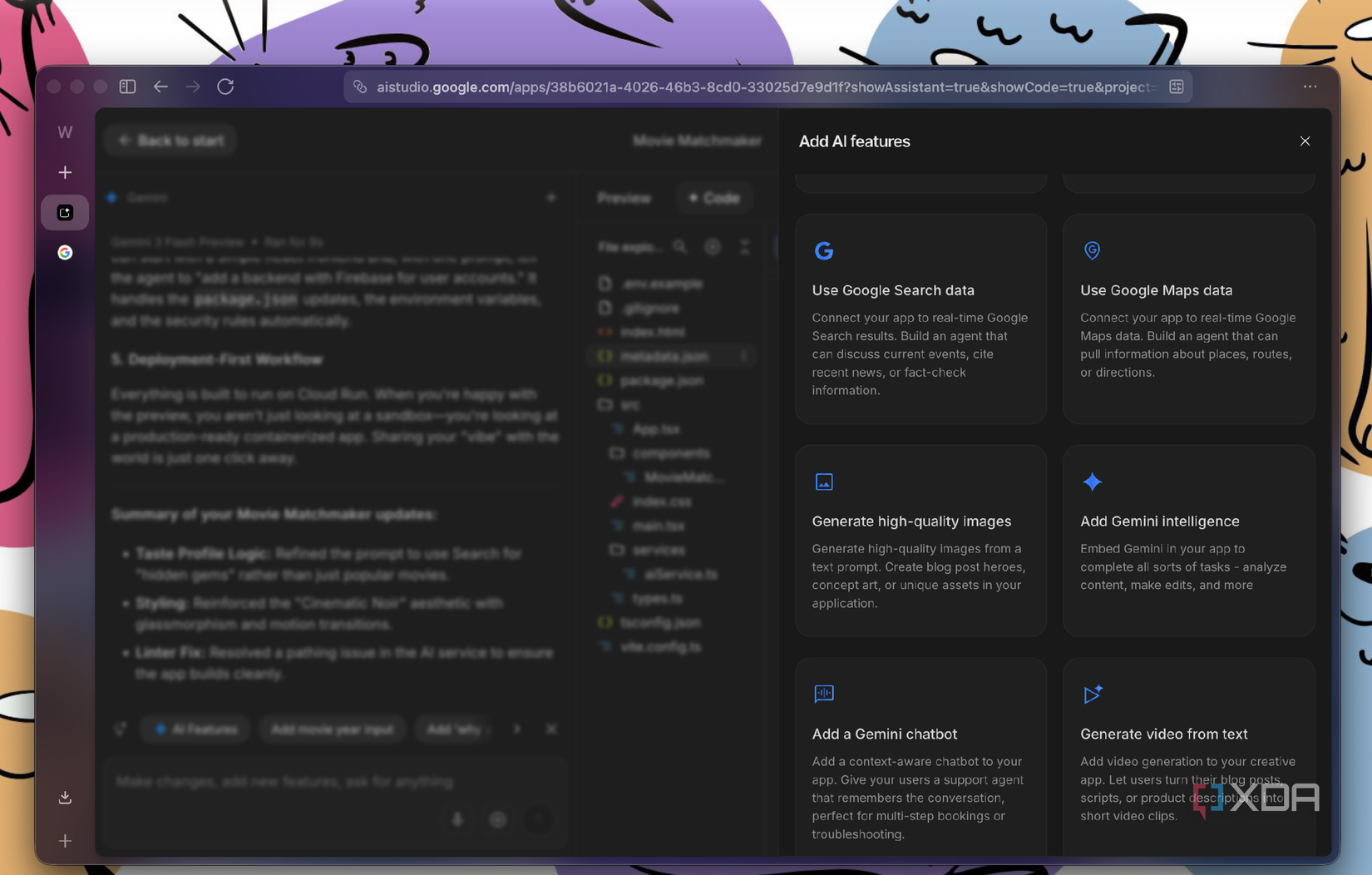Select the Use Google Maps data card
Screen dimensions: 1372x875
point(1189,319)
